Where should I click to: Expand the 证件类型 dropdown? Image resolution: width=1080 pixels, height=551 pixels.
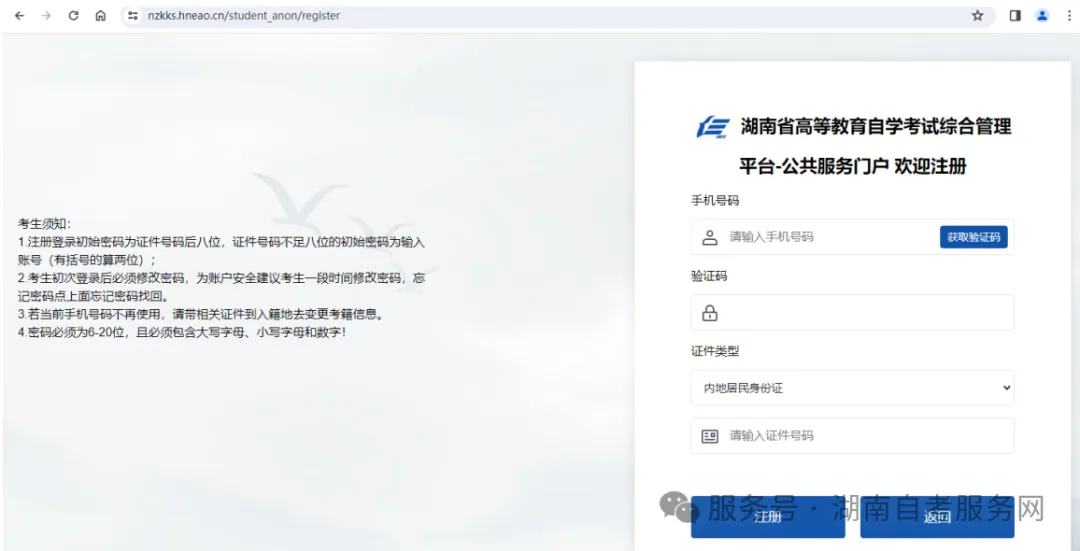[x=852, y=388]
